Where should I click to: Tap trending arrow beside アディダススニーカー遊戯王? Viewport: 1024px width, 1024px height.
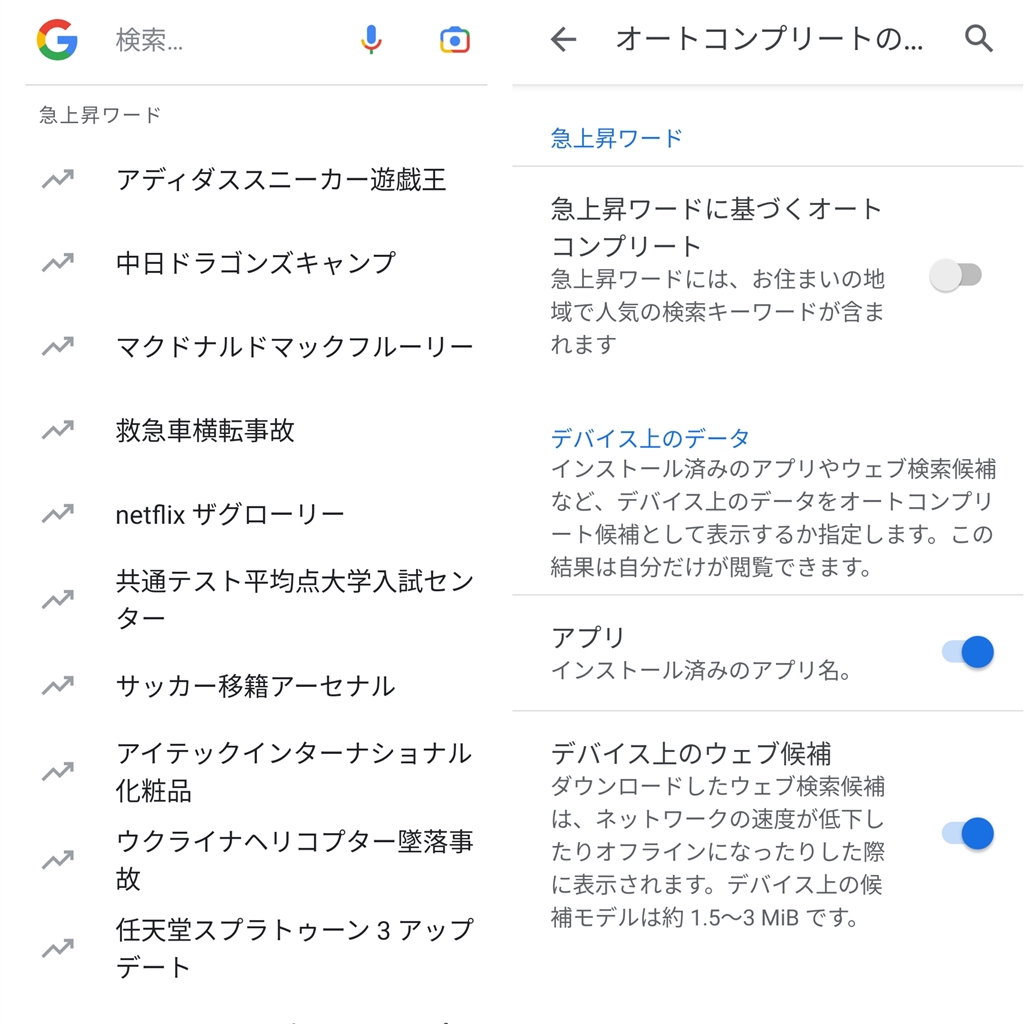click(57, 180)
